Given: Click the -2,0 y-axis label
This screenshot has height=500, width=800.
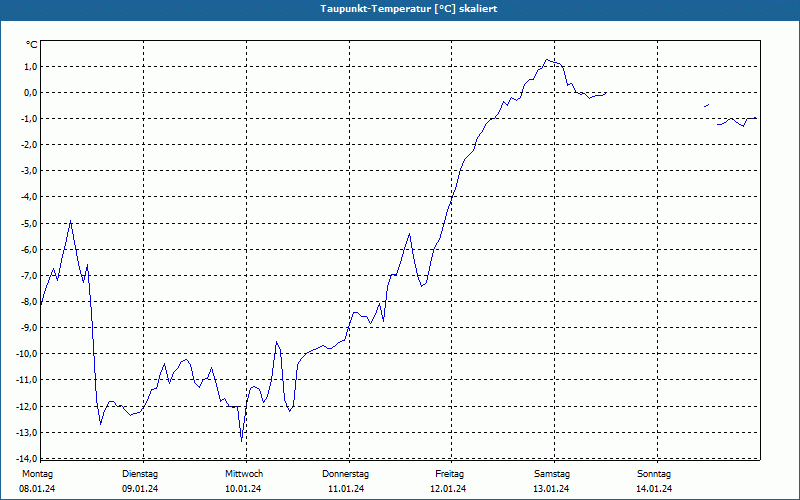Looking at the screenshot, I should click(28, 144).
